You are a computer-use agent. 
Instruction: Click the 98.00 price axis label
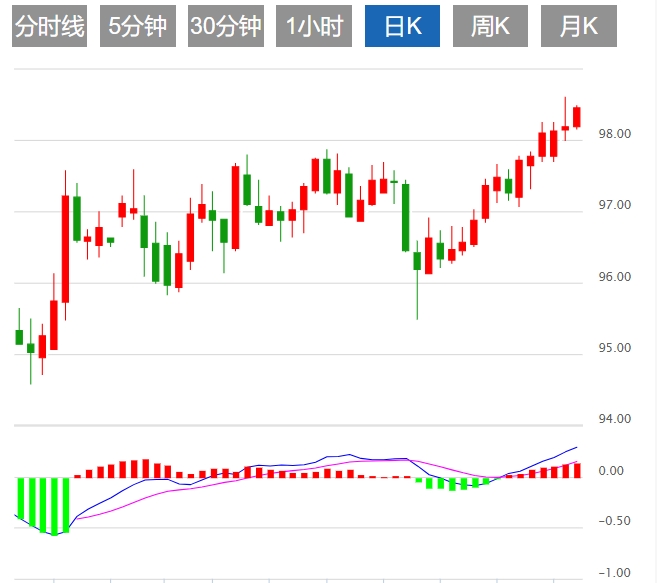click(x=614, y=134)
